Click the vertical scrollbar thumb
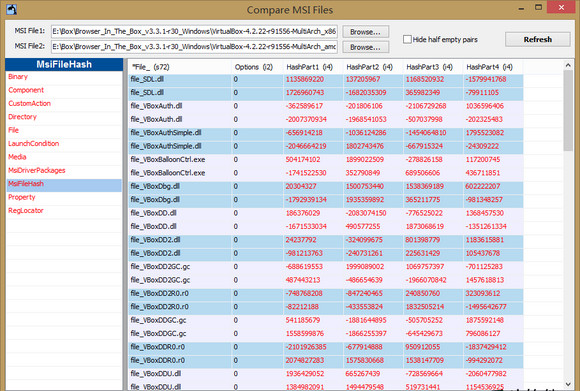Screen dimensions: 580x391 coord(568,111)
